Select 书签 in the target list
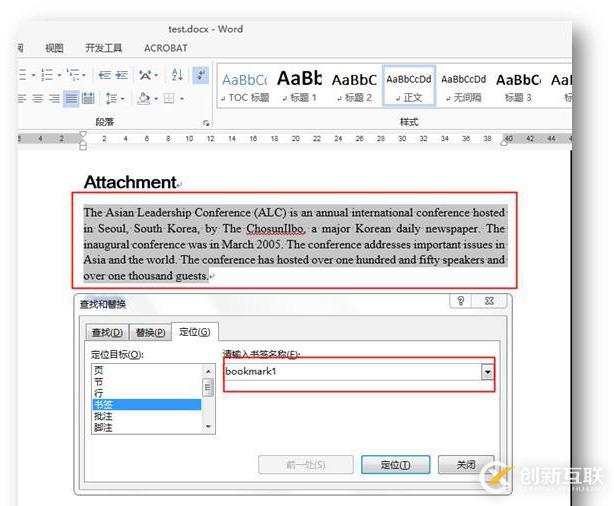The height and width of the screenshot is (506, 614). pyautogui.click(x=147, y=405)
